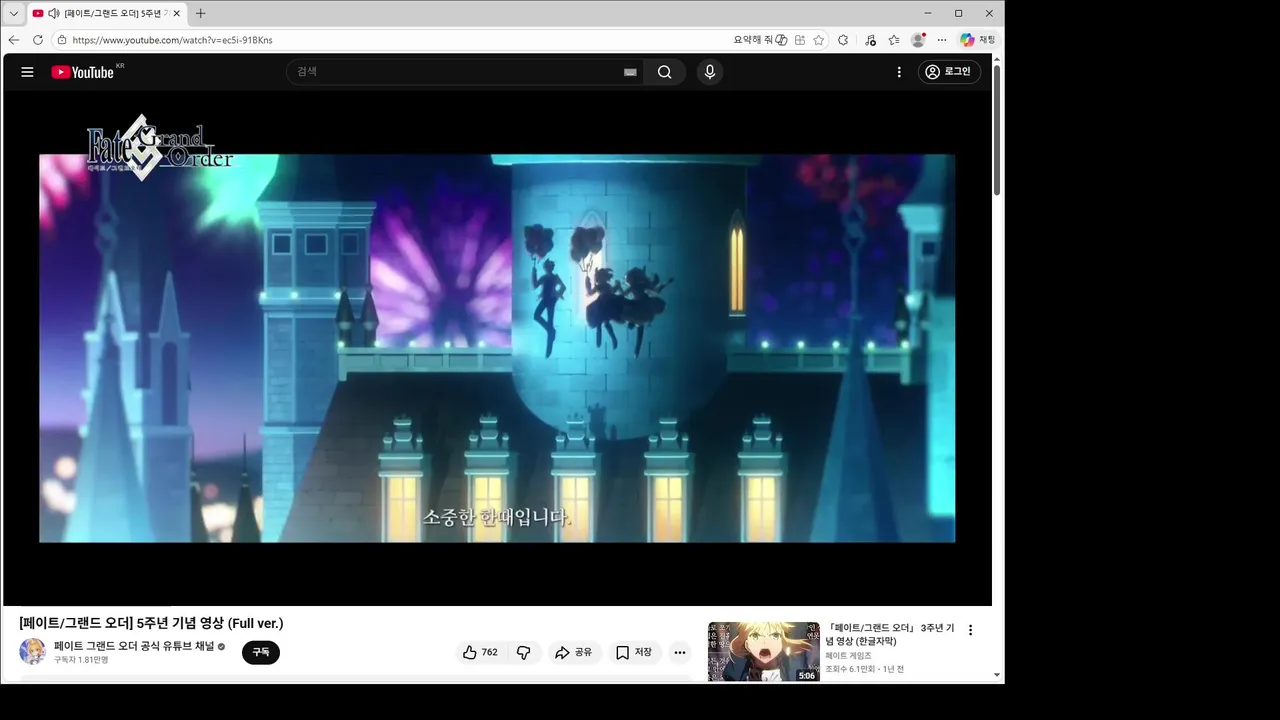Open the on-screen keyboard in search box
The width and height of the screenshot is (1280, 720).
(x=630, y=72)
